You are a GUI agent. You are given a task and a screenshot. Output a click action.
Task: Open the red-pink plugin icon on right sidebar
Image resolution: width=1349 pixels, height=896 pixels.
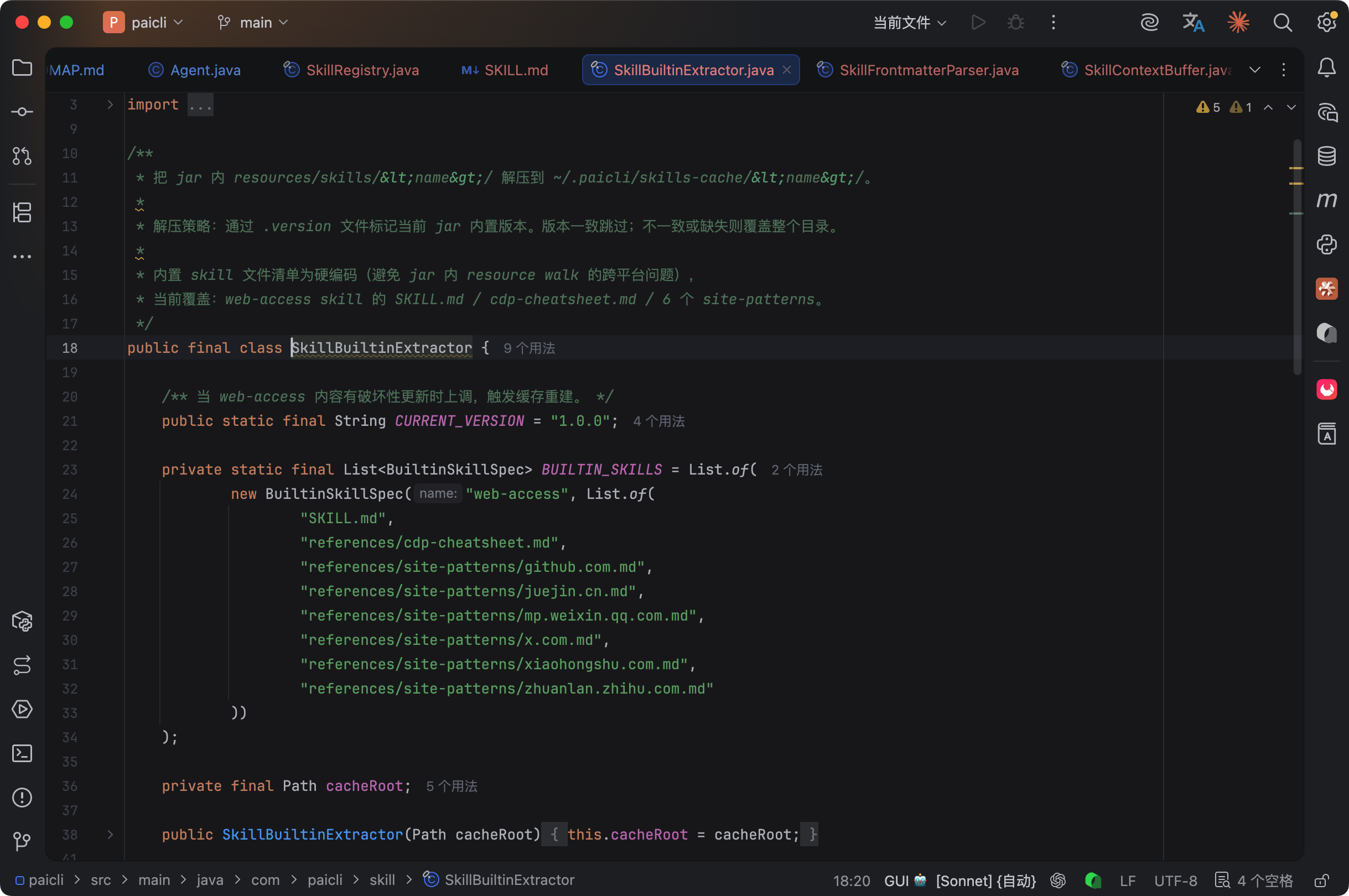(1326, 390)
